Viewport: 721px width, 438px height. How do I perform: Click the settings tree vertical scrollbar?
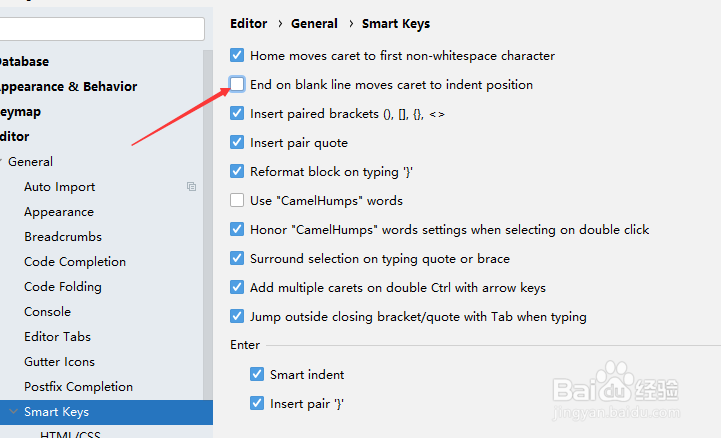point(208,224)
